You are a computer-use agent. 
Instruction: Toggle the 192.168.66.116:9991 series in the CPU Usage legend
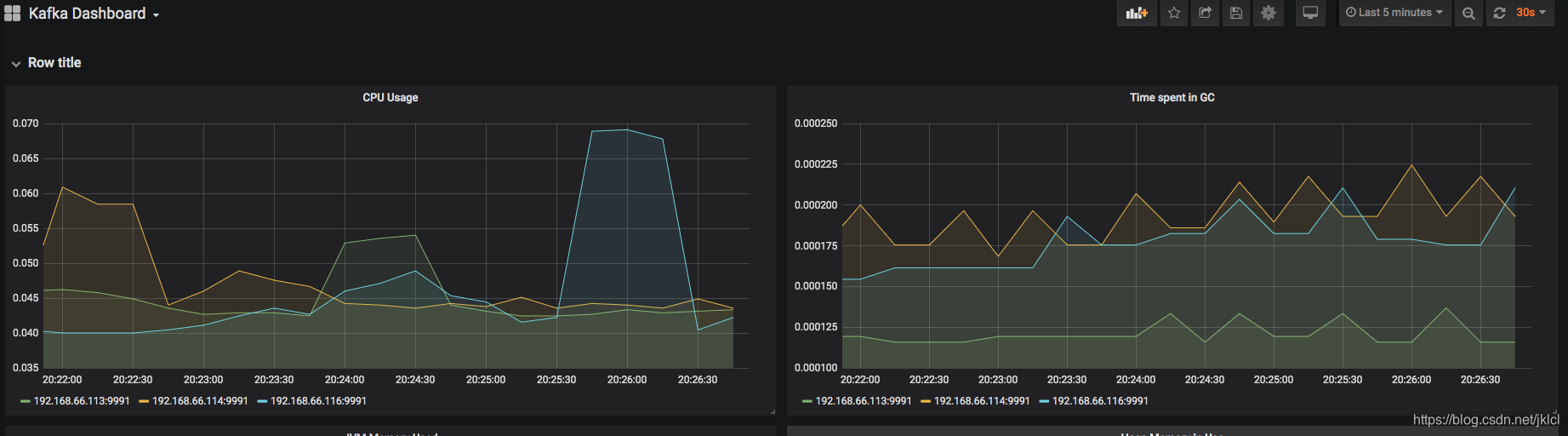tap(318, 401)
